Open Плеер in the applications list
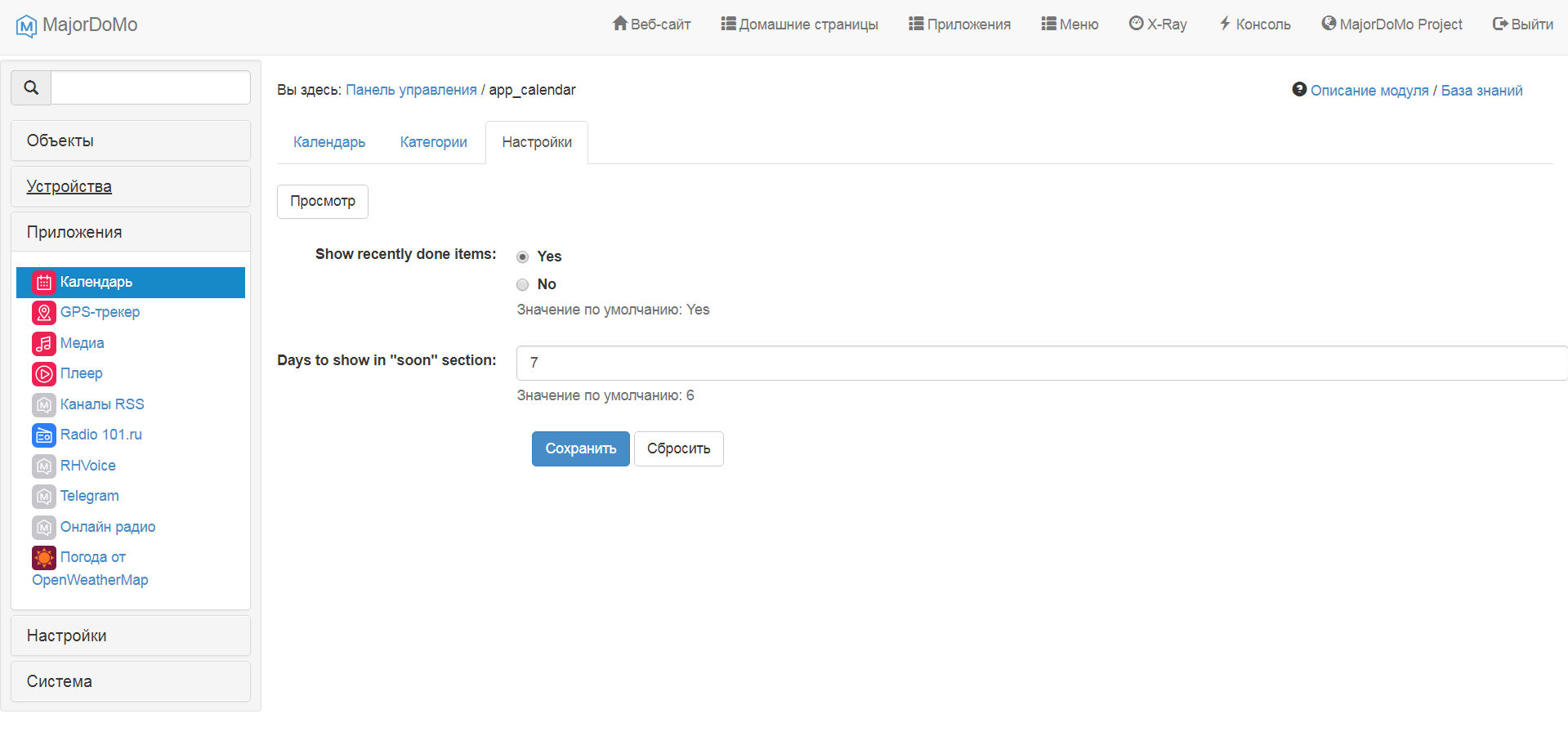 tap(82, 373)
